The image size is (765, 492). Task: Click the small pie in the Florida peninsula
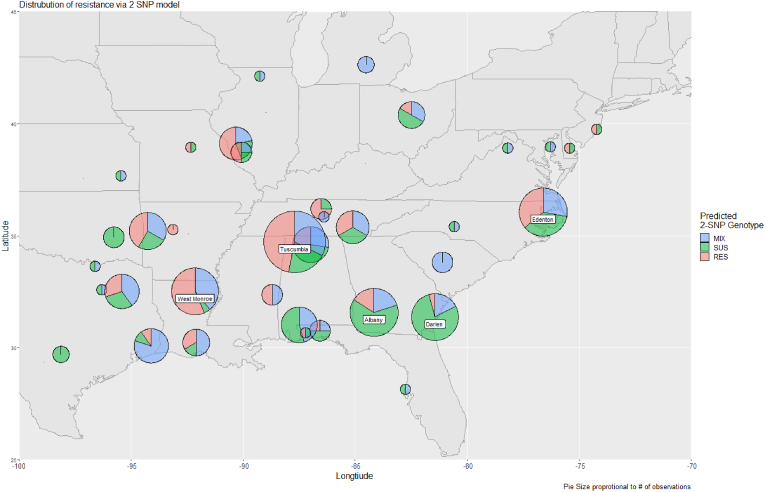point(405,389)
